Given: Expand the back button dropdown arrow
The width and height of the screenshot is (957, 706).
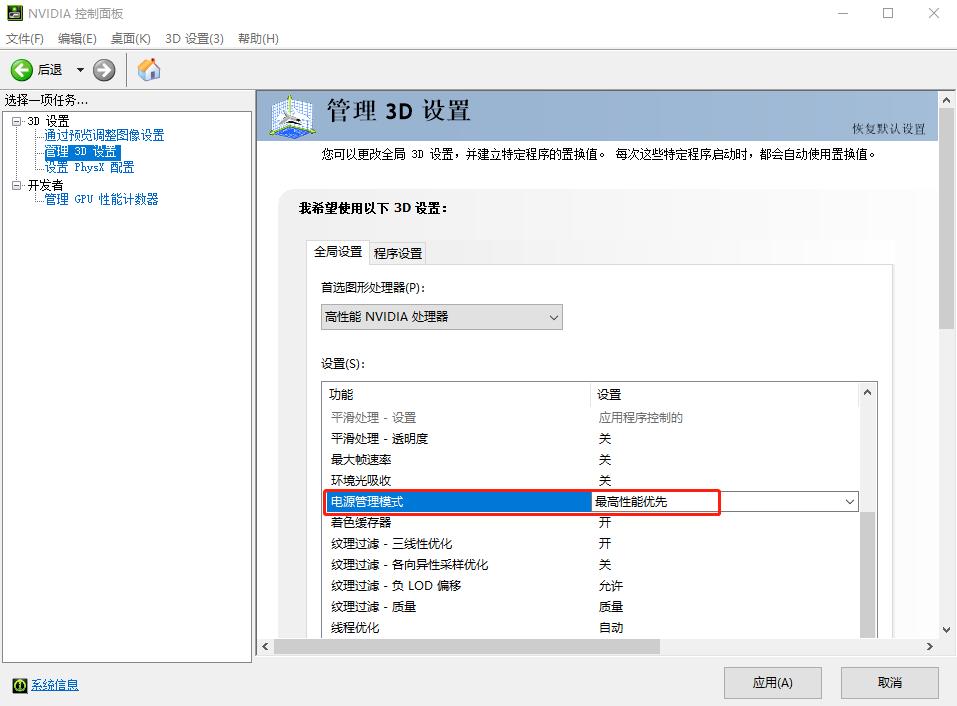Looking at the screenshot, I should 80,70.
